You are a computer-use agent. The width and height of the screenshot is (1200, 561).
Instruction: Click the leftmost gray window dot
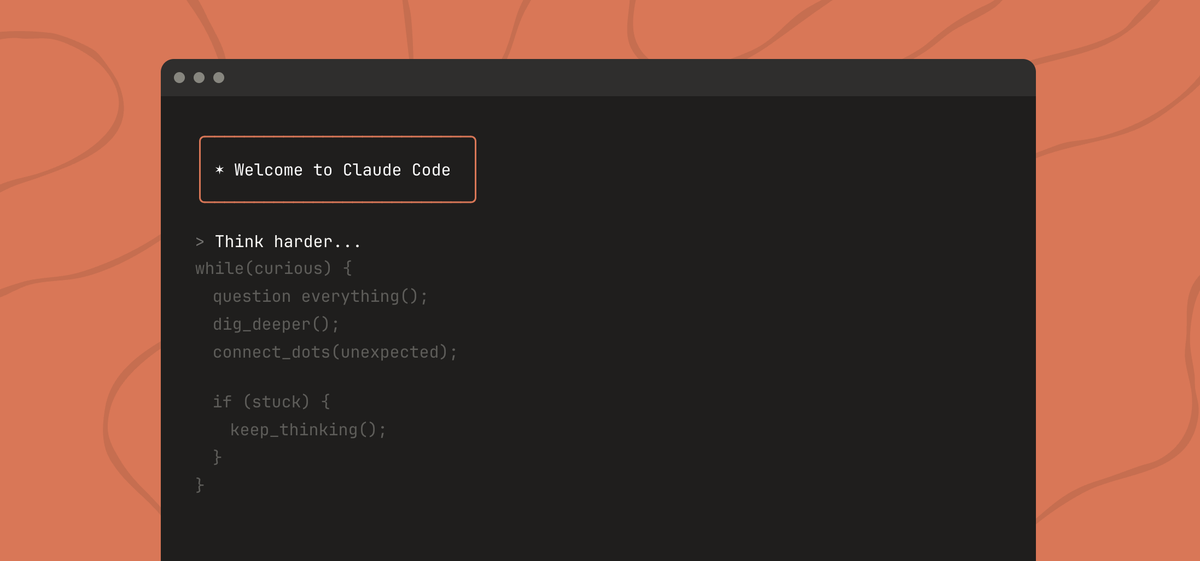coord(179,78)
